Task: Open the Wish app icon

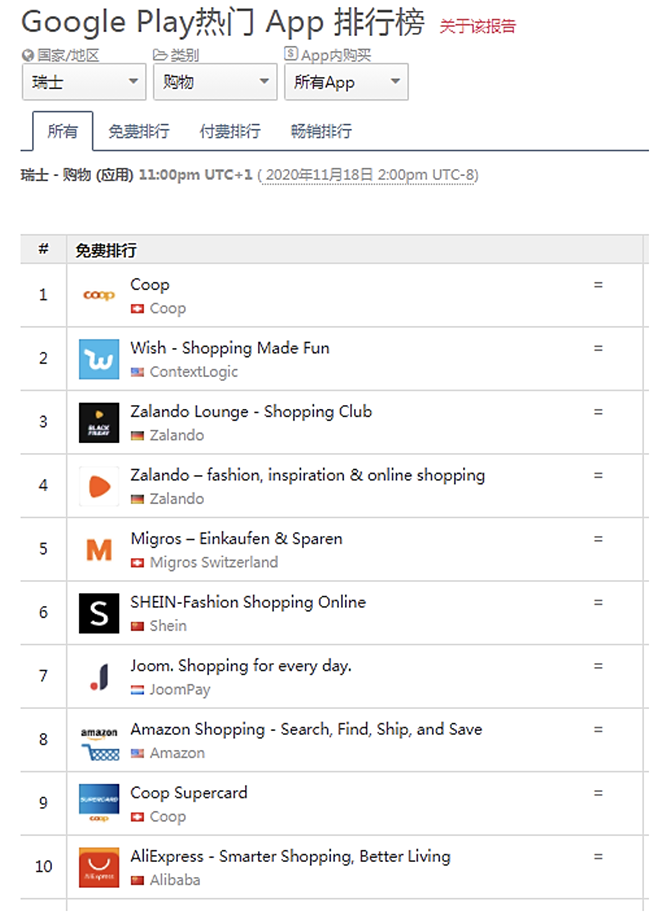Action: click(99, 358)
